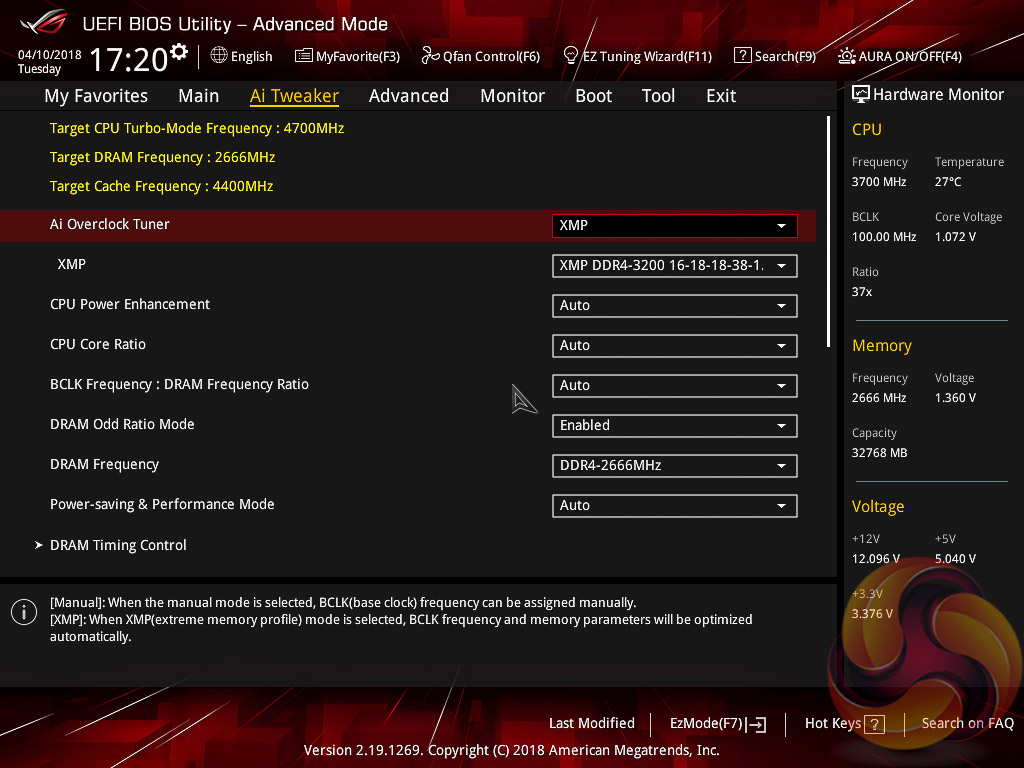This screenshot has height=768, width=1024.
Task: Click EZ Tuning Wizard(F11) label
Action: click(x=647, y=56)
